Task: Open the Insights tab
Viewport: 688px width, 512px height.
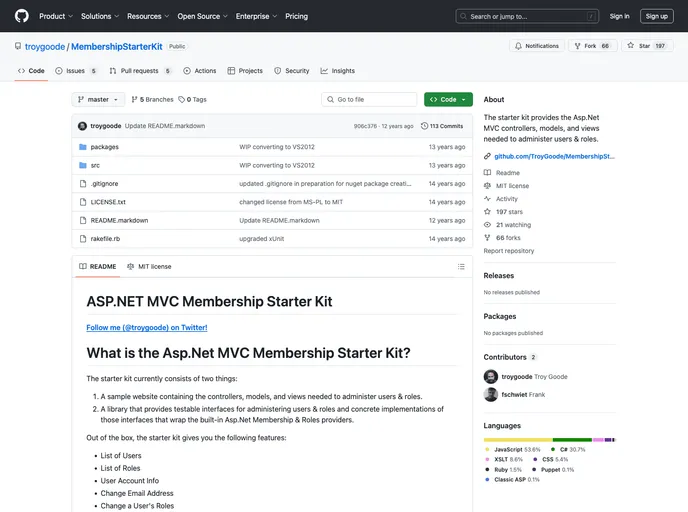Action: (338, 71)
